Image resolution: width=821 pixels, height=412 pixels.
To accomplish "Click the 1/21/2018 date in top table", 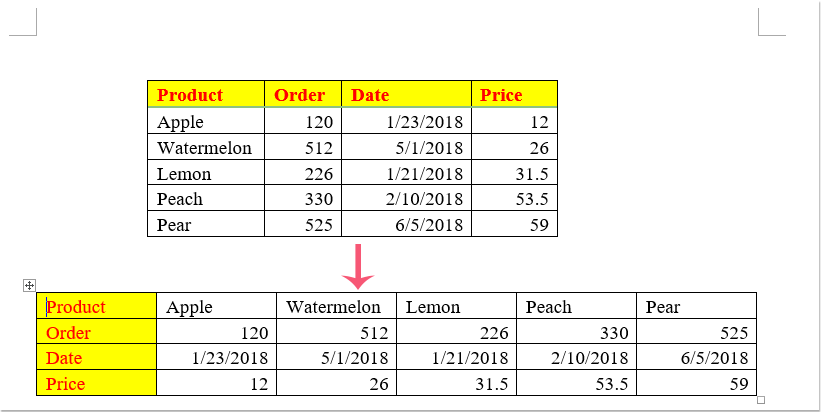I will pos(425,174).
